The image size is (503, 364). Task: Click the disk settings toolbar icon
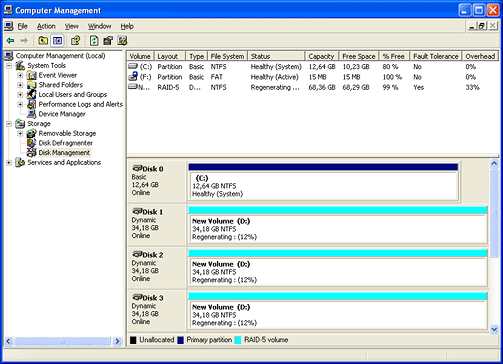coord(122,41)
